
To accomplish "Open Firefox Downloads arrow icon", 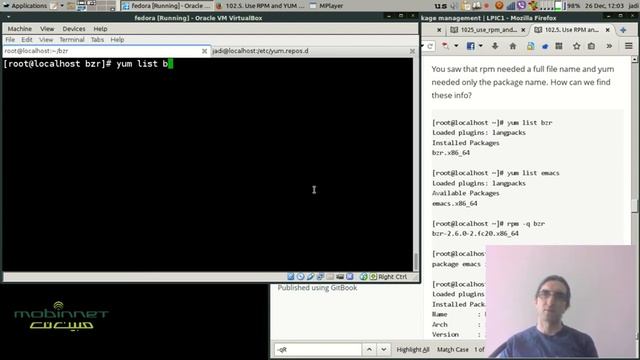I will tap(495, 46).
